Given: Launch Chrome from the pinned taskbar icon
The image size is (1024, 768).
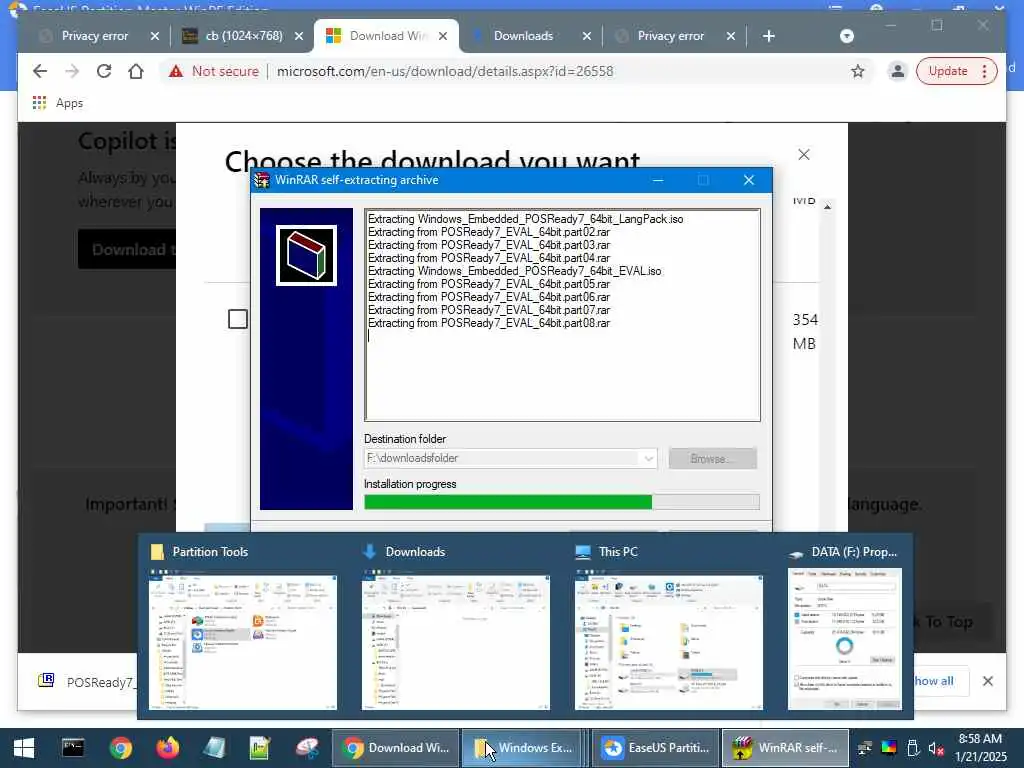Looking at the screenshot, I should pyautogui.click(x=120, y=748).
